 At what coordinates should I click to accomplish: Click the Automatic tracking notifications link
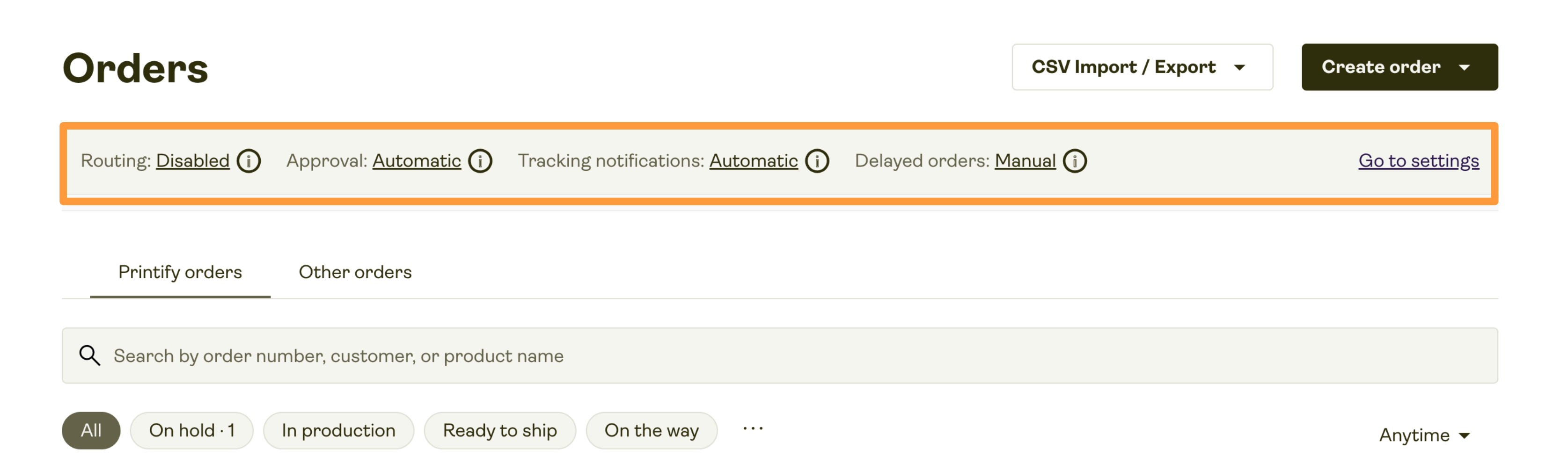click(x=753, y=160)
